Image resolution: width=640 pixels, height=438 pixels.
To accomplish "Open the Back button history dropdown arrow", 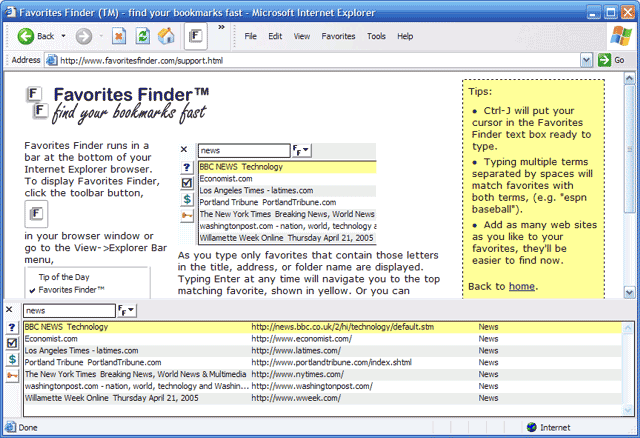I will pyautogui.click(x=63, y=36).
